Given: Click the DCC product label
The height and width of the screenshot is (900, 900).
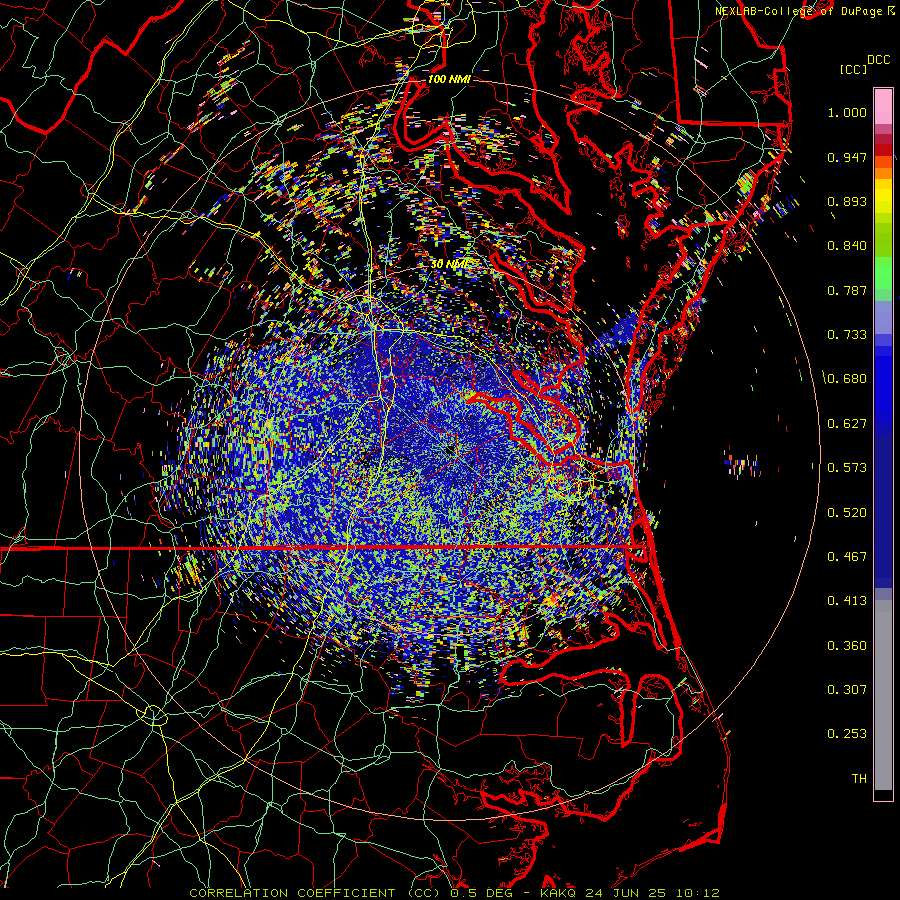Looking at the screenshot, I should (x=879, y=60).
